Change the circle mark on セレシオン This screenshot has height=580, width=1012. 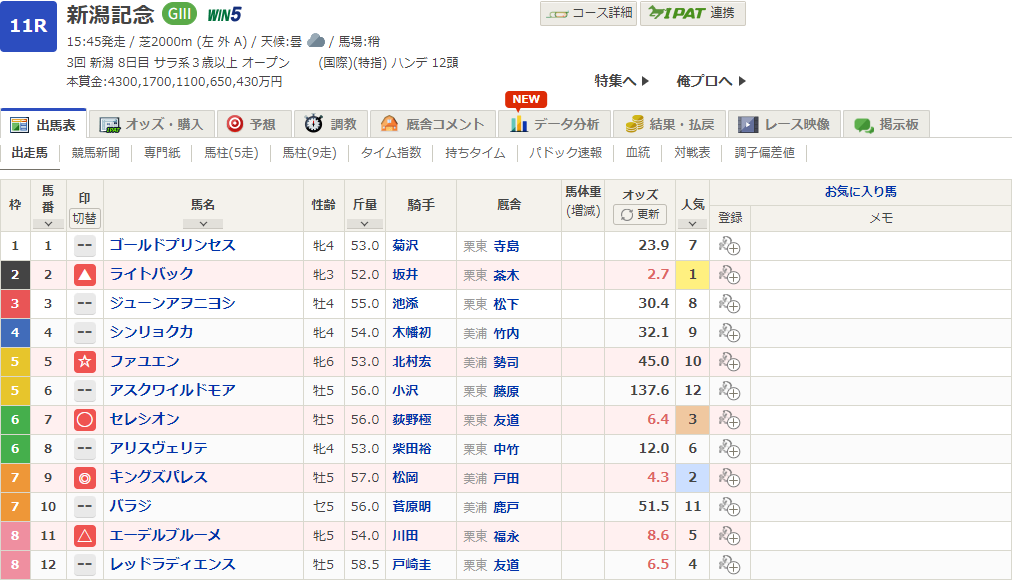tap(85, 420)
